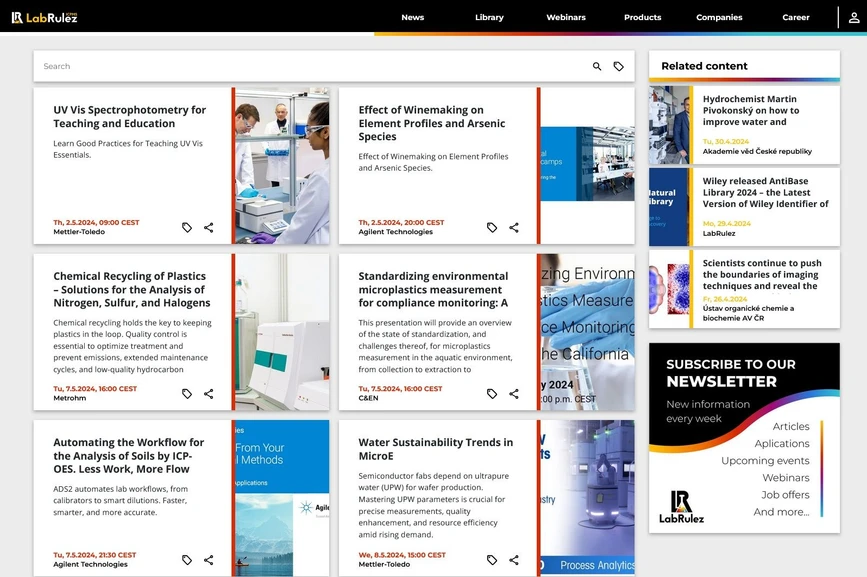Click tag icon on Standardizing microplastics card
The image size is (867, 577).
[492, 394]
